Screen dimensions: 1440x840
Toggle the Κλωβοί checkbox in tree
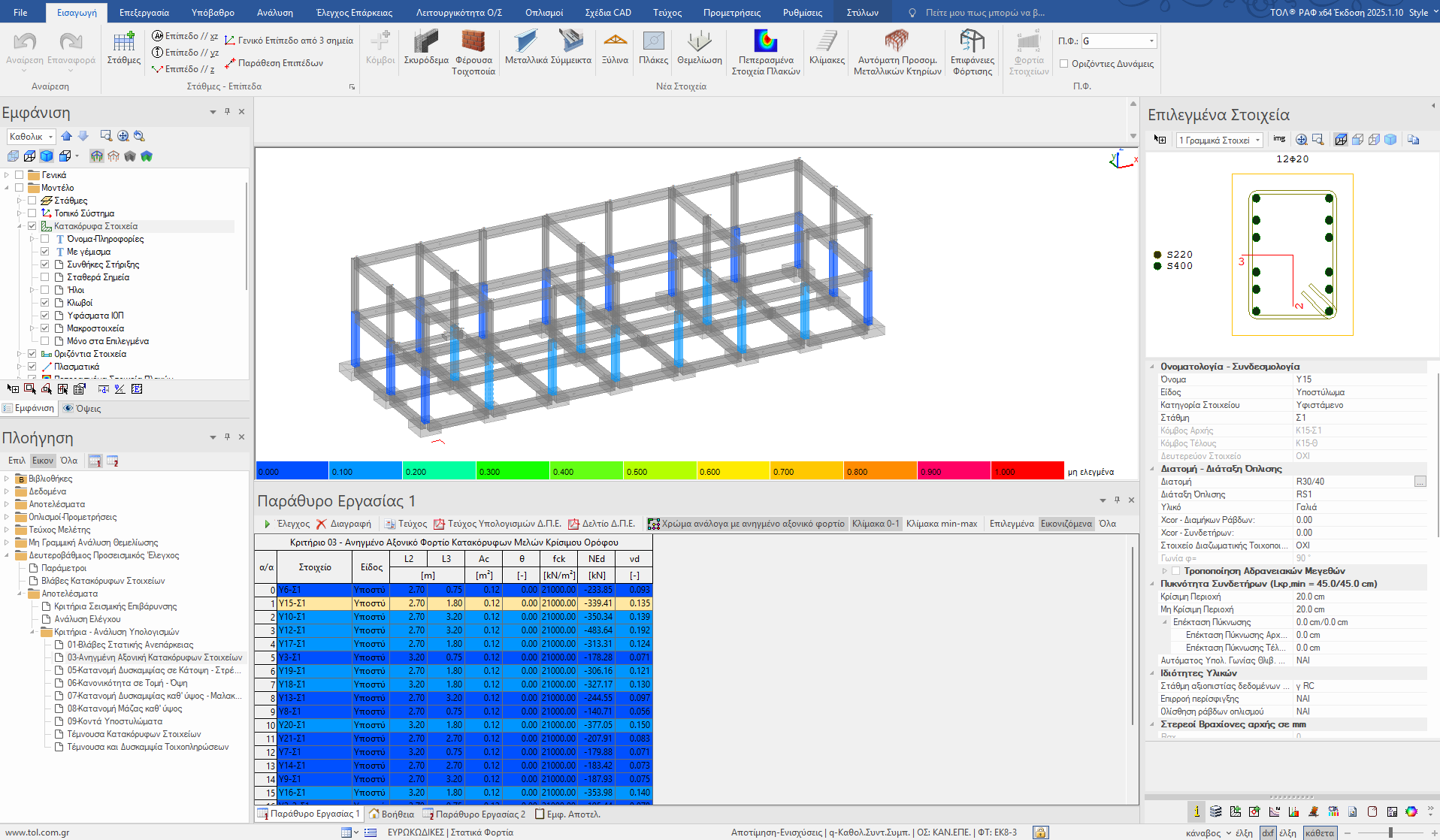(x=45, y=303)
